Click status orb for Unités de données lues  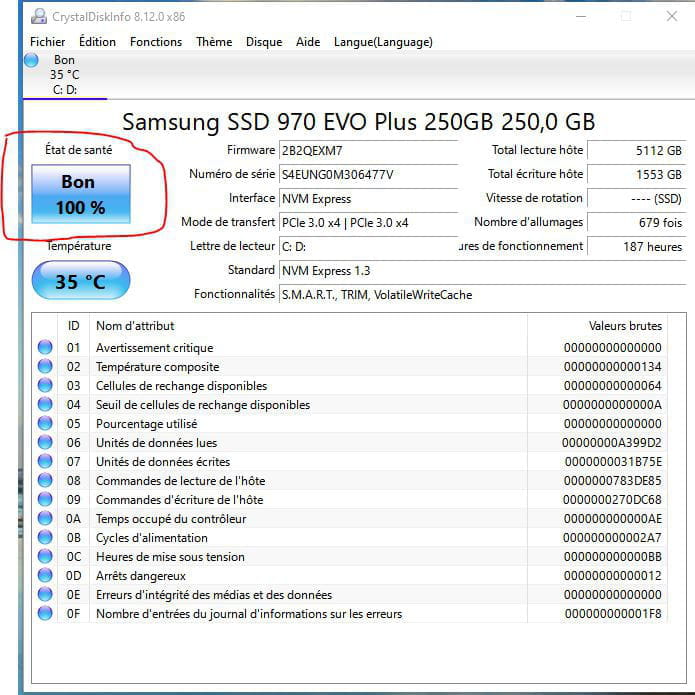(x=45, y=442)
